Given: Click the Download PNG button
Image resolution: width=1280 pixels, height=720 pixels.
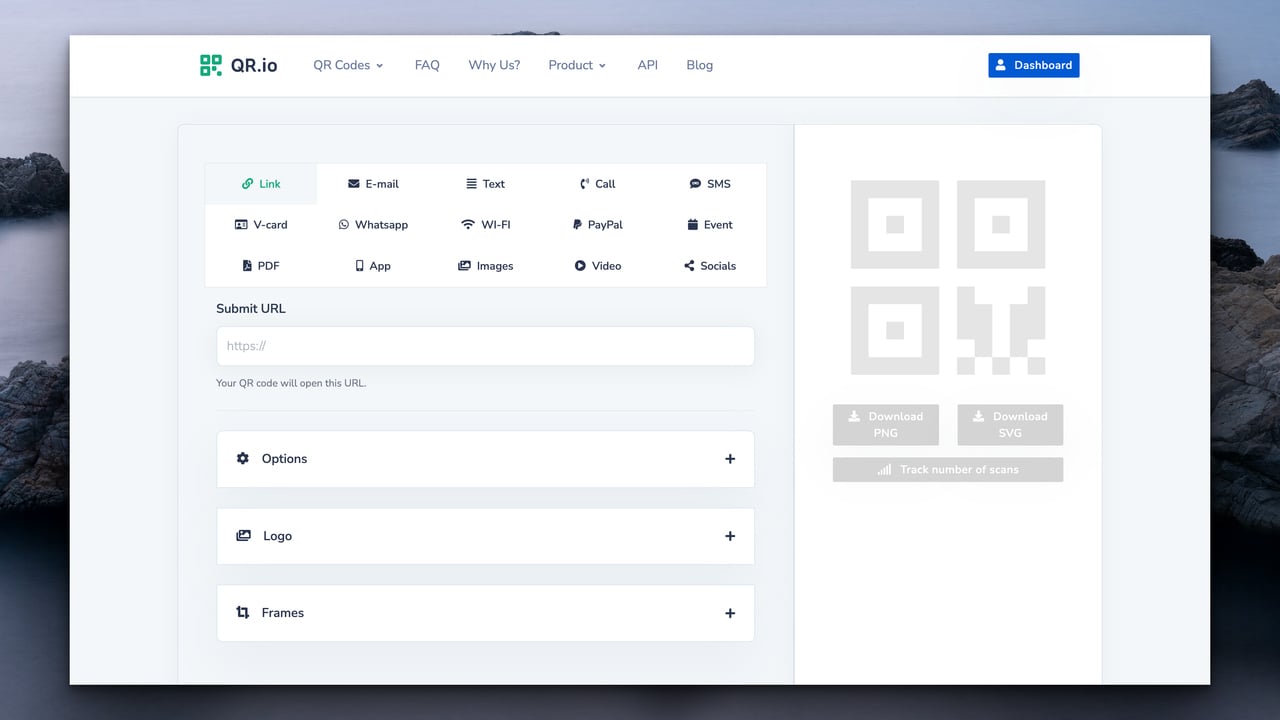Looking at the screenshot, I should tap(885, 425).
